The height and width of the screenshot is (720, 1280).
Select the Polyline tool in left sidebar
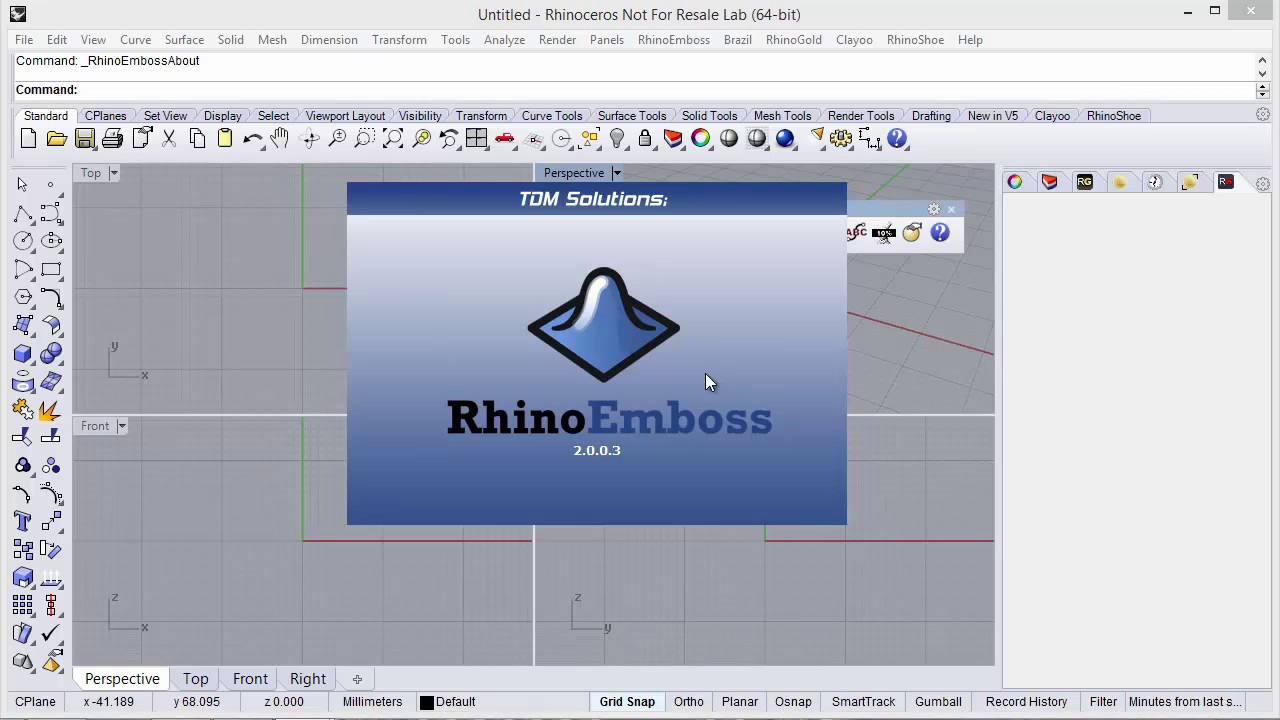(22, 213)
